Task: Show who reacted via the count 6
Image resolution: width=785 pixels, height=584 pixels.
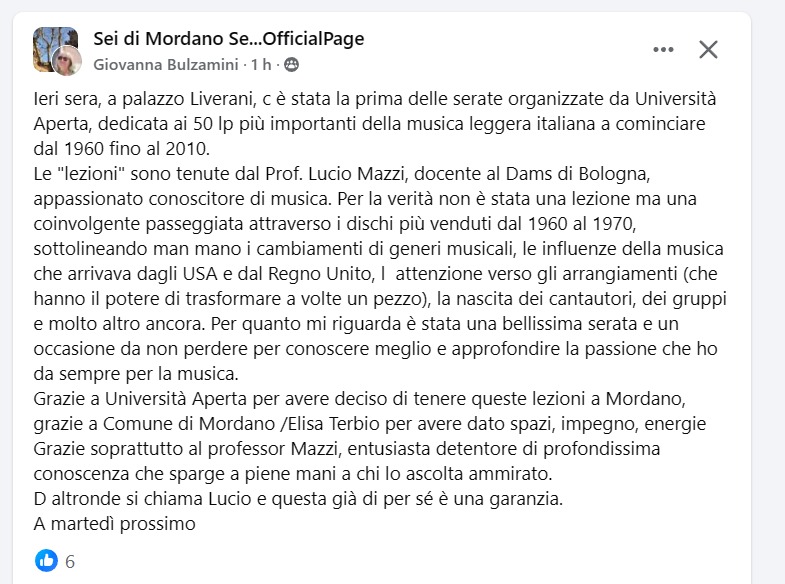Action: click(70, 561)
